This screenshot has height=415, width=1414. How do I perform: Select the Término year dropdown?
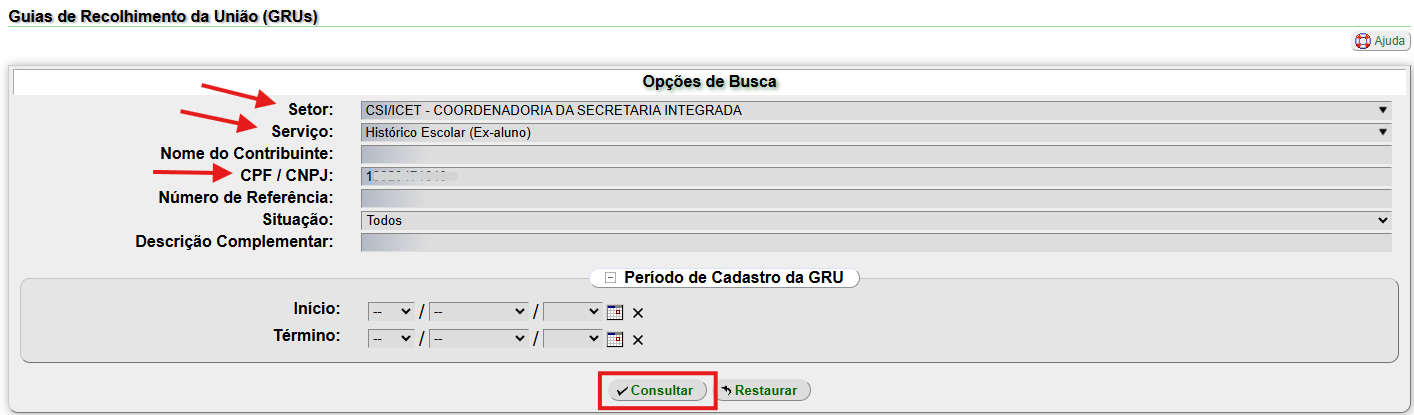(x=573, y=339)
